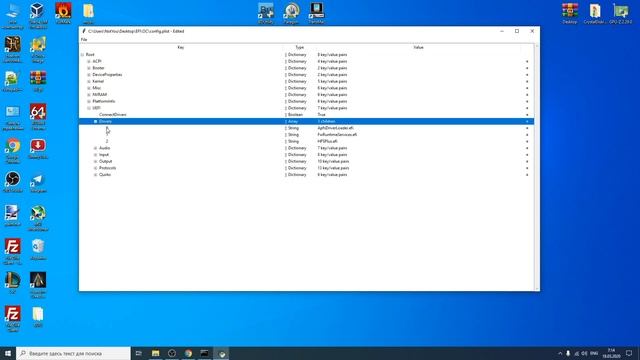Expand the Booter dictionary node
The height and width of the screenshot is (360, 640).
[x=89, y=68]
